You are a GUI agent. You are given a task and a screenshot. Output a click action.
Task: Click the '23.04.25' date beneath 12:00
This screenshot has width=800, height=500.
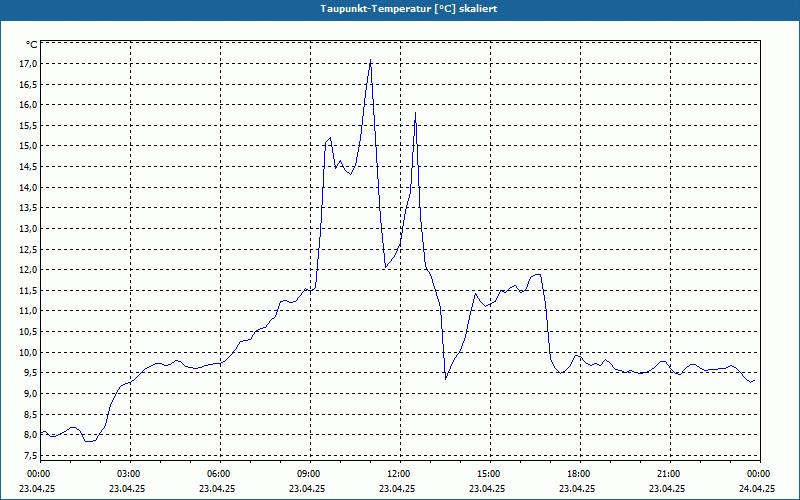tap(397, 488)
